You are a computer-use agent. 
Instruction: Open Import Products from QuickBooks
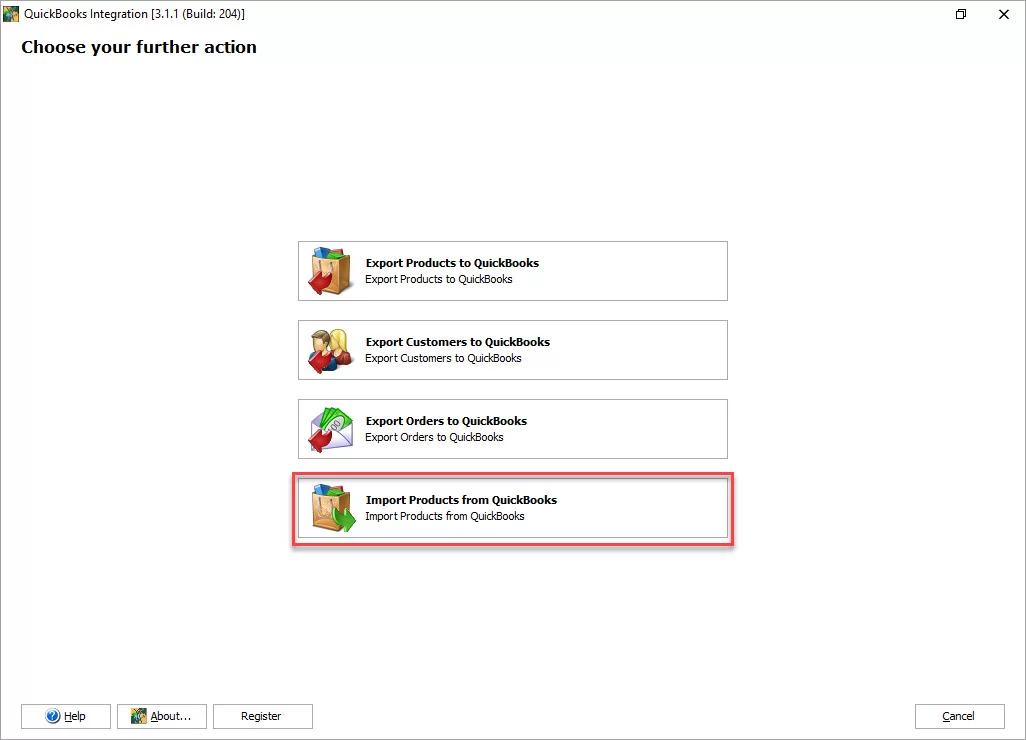point(512,508)
